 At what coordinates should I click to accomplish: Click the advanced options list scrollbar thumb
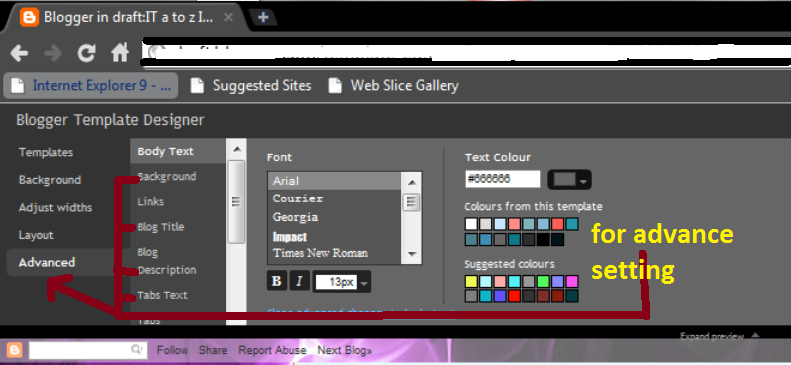(237, 201)
